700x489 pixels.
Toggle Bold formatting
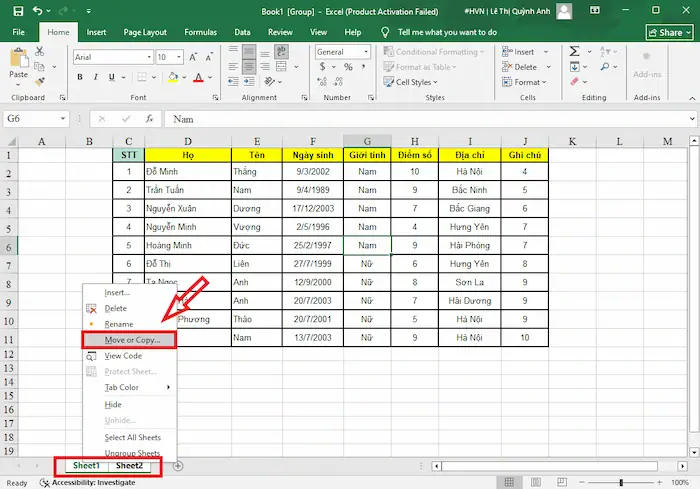[x=80, y=77]
